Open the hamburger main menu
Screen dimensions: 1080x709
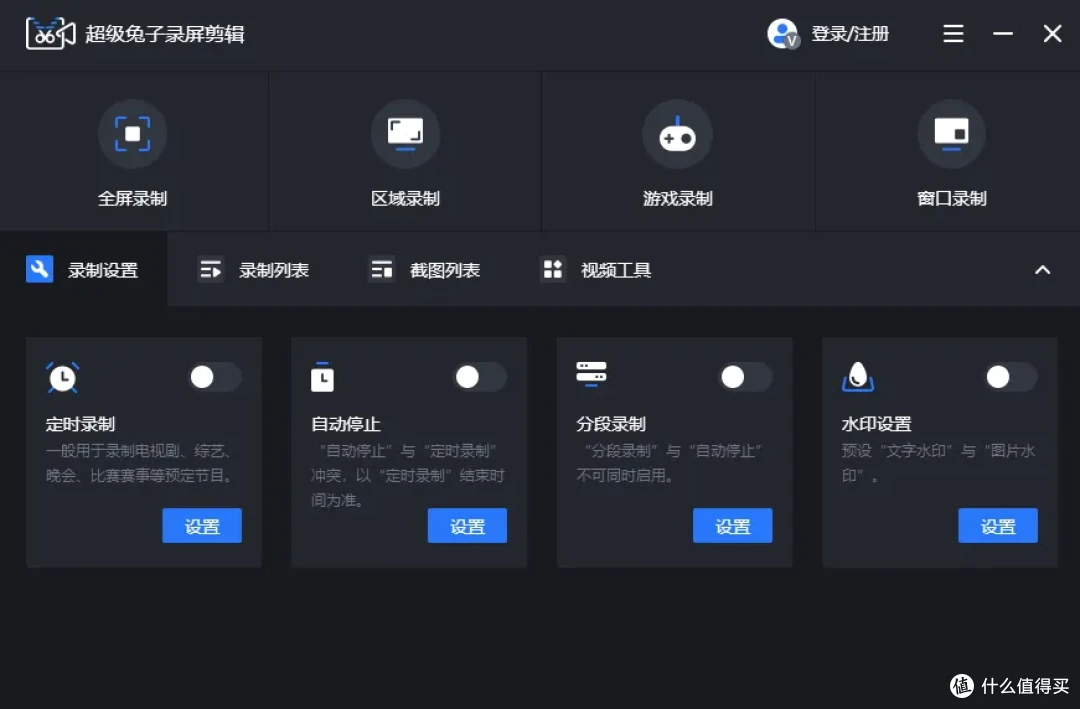[x=953, y=34]
